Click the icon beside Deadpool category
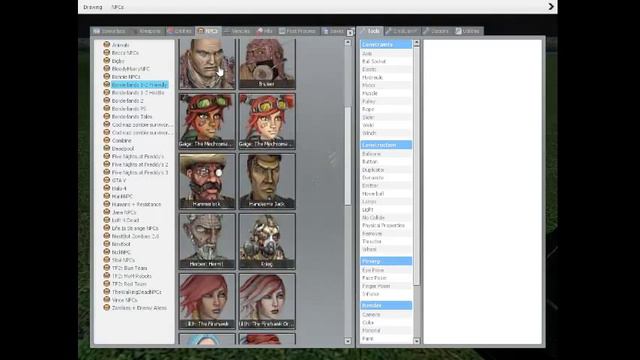The width and height of the screenshot is (640, 360). 107,148
